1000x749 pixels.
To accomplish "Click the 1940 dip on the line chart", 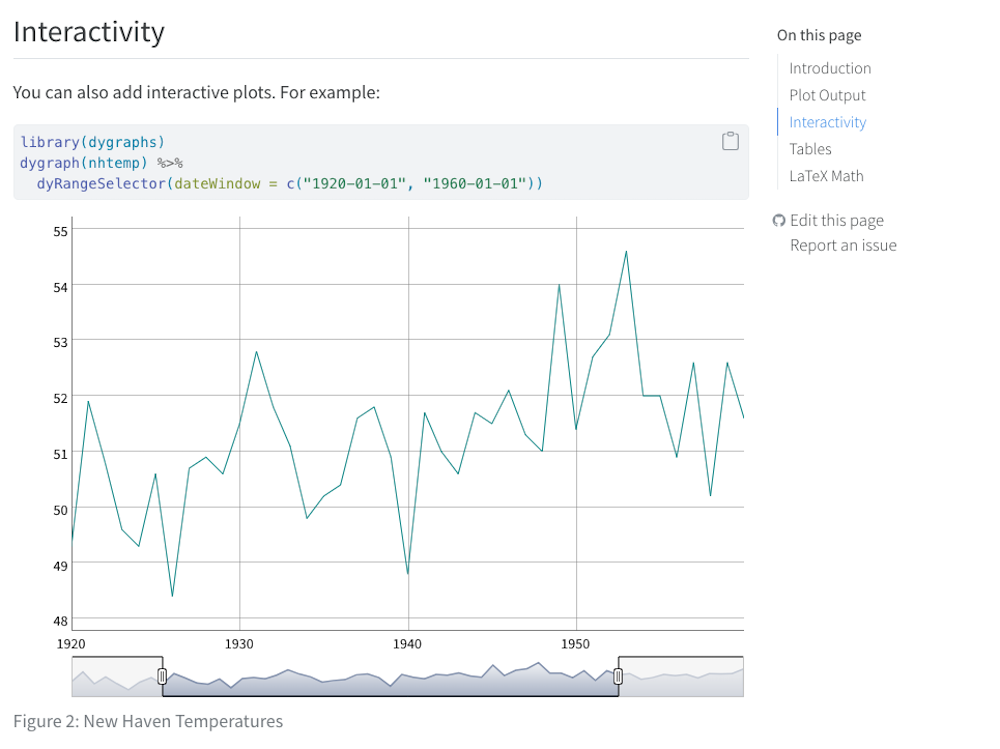I will click(x=408, y=573).
